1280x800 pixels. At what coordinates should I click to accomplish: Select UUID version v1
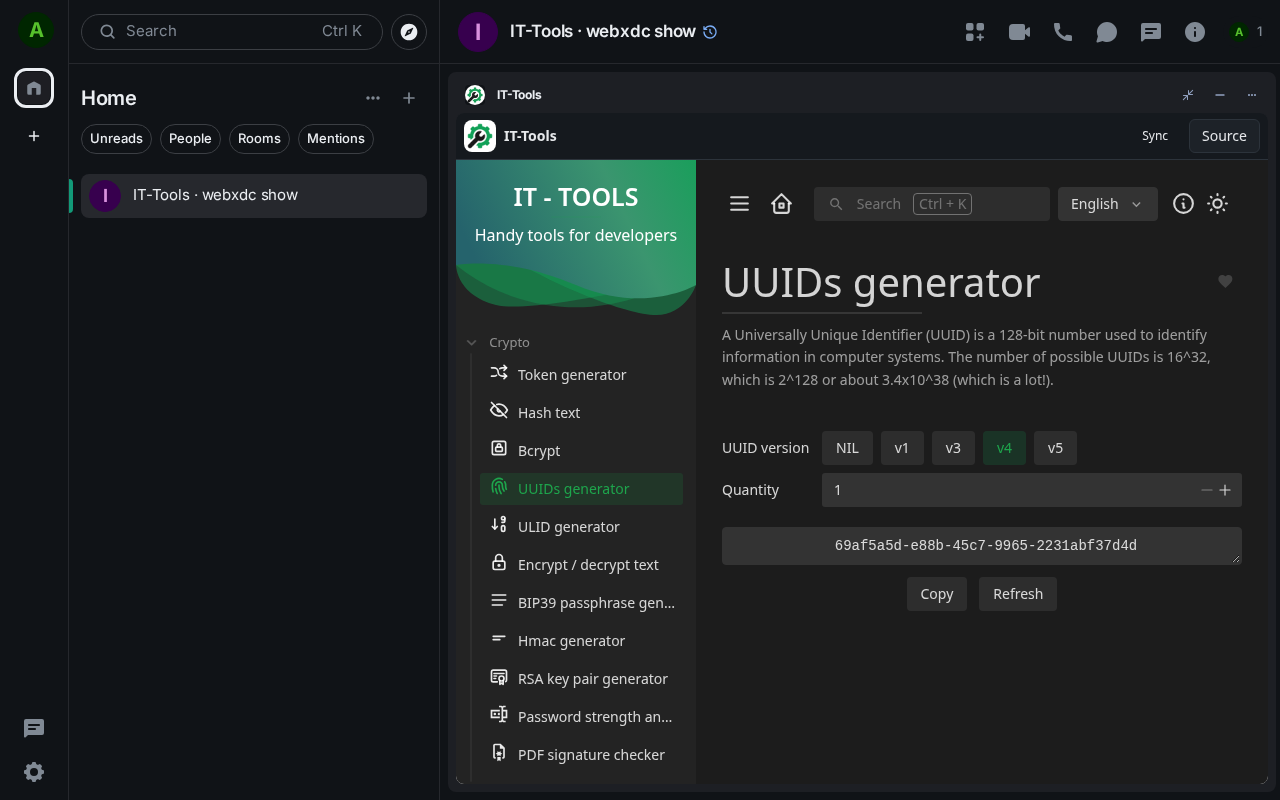coord(902,448)
